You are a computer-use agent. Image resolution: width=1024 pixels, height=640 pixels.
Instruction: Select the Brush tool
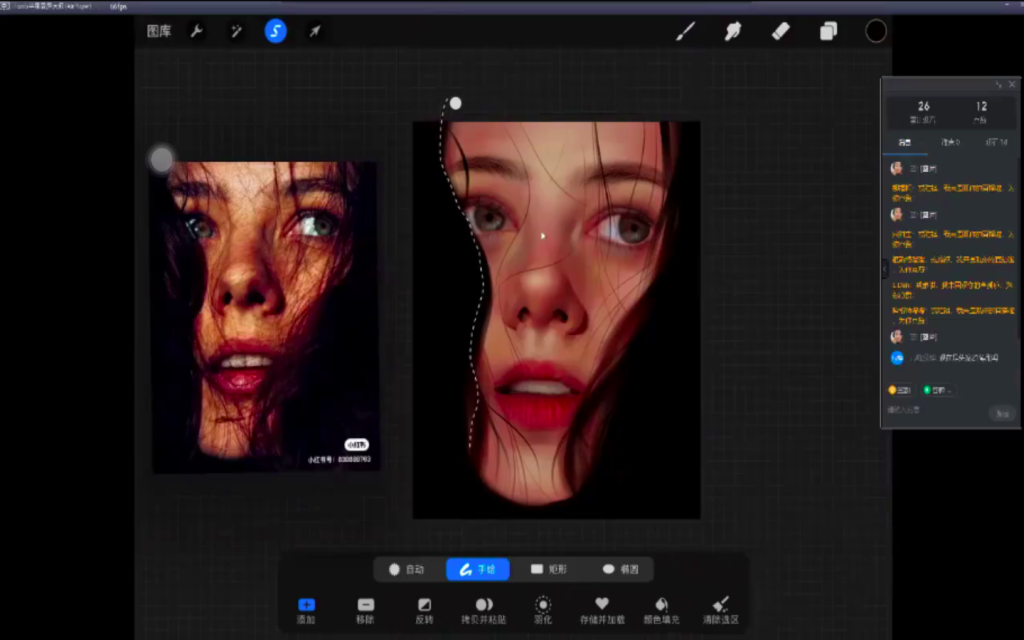[685, 31]
